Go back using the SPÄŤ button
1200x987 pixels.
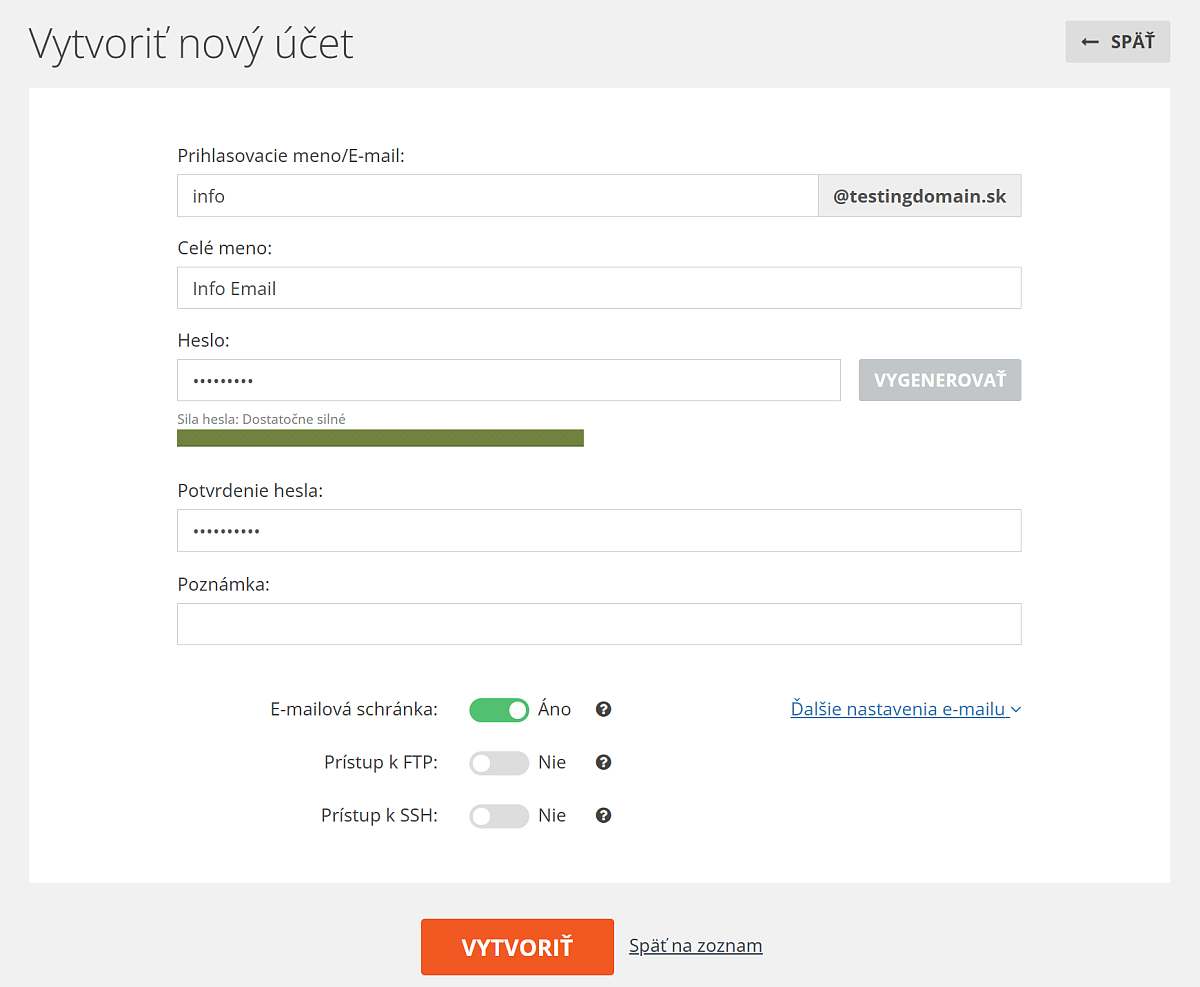tap(1118, 42)
